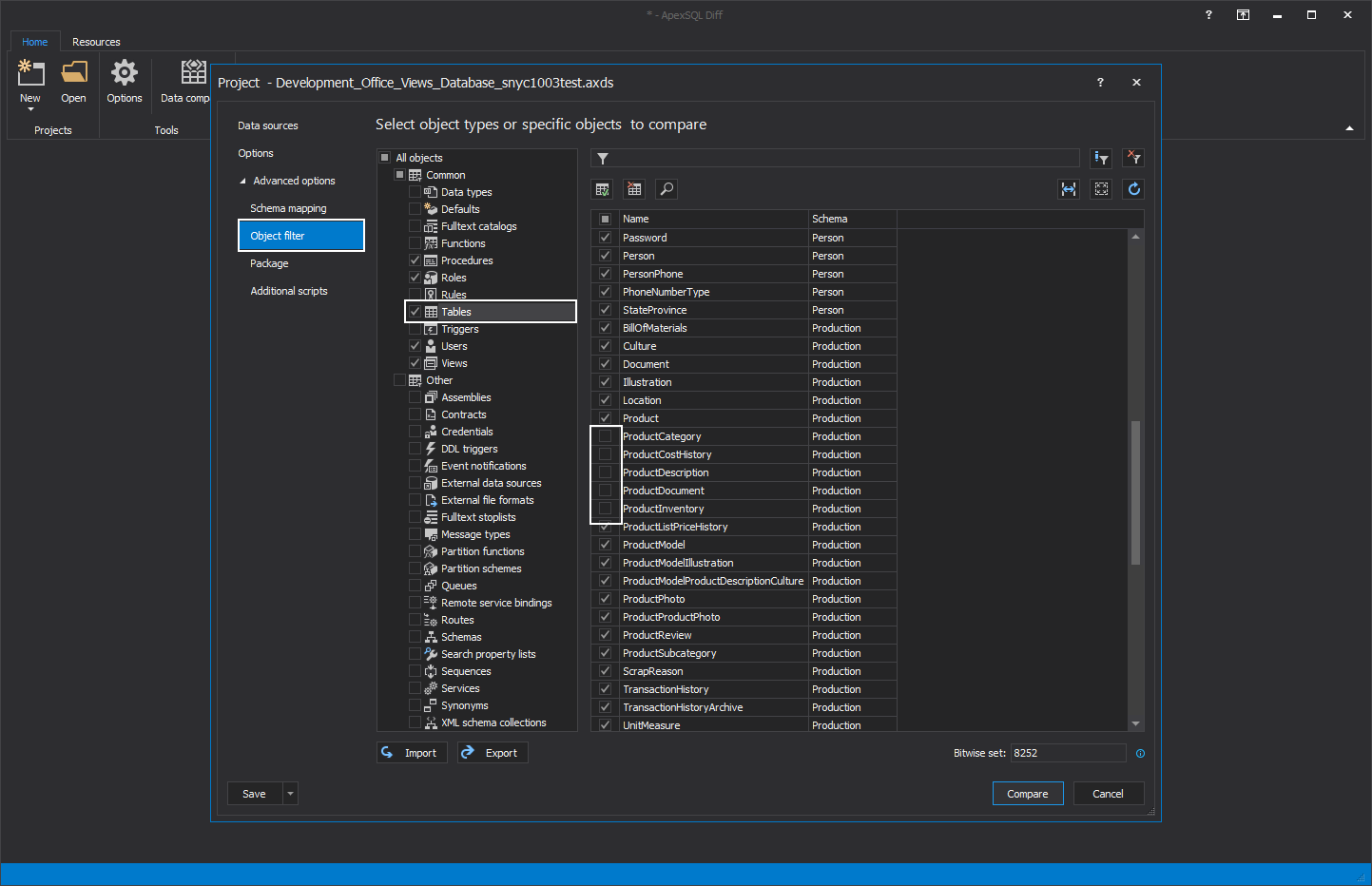Screen dimensions: 1372x886
Task: Open the Package page
Action: pos(269,263)
